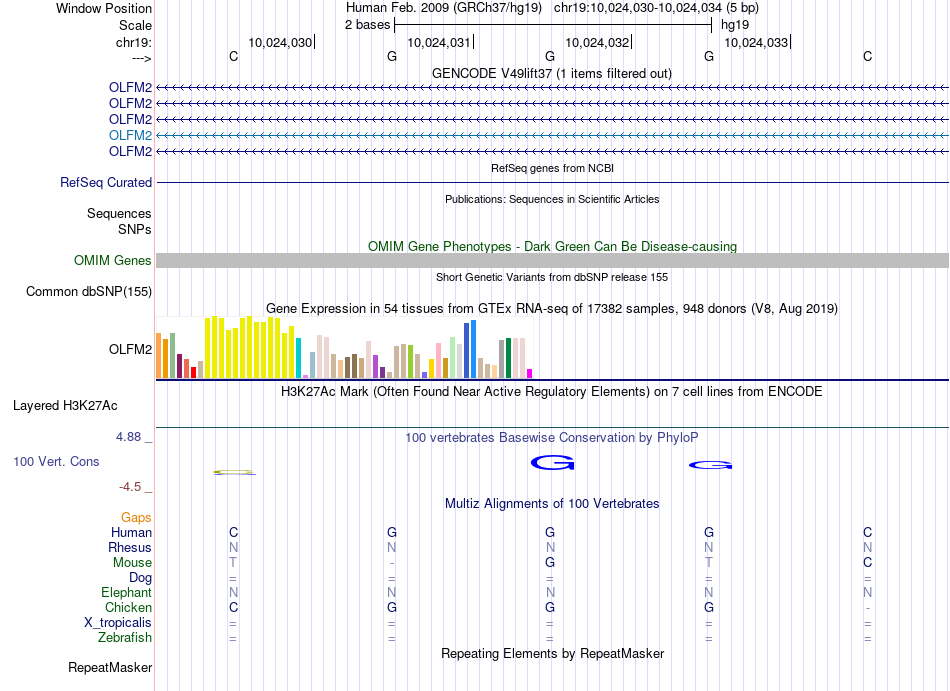950x691 pixels.
Task: Click the Mouse species label
Action: 133,563
